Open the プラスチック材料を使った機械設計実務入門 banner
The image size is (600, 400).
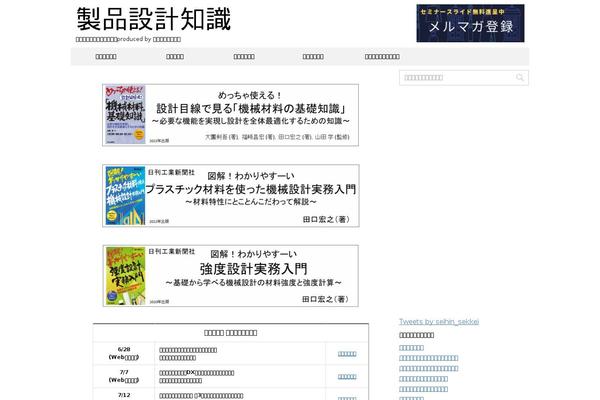tap(231, 196)
